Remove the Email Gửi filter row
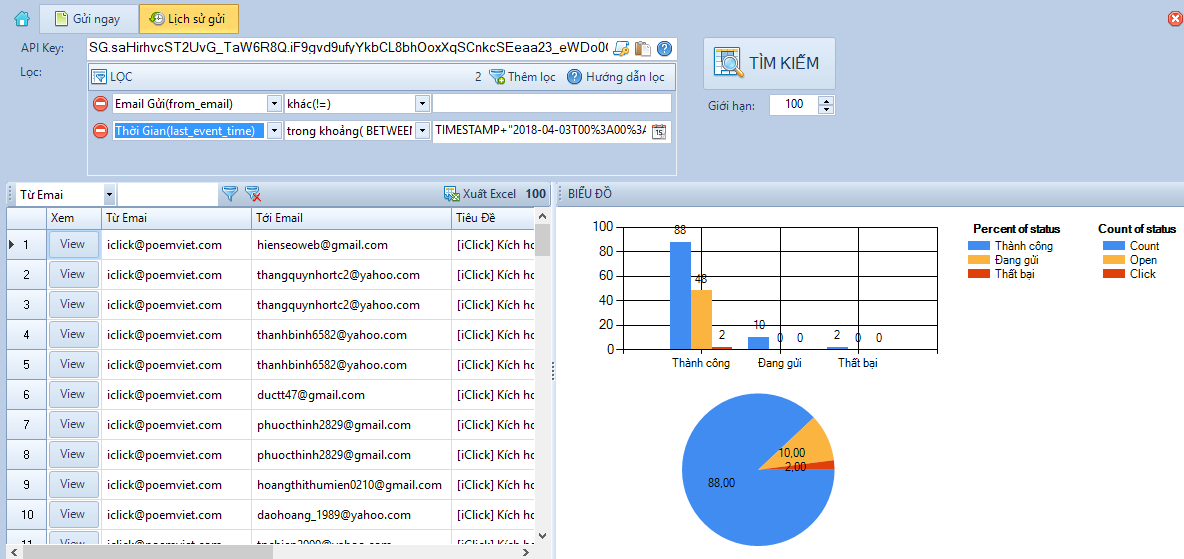 (100, 103)
